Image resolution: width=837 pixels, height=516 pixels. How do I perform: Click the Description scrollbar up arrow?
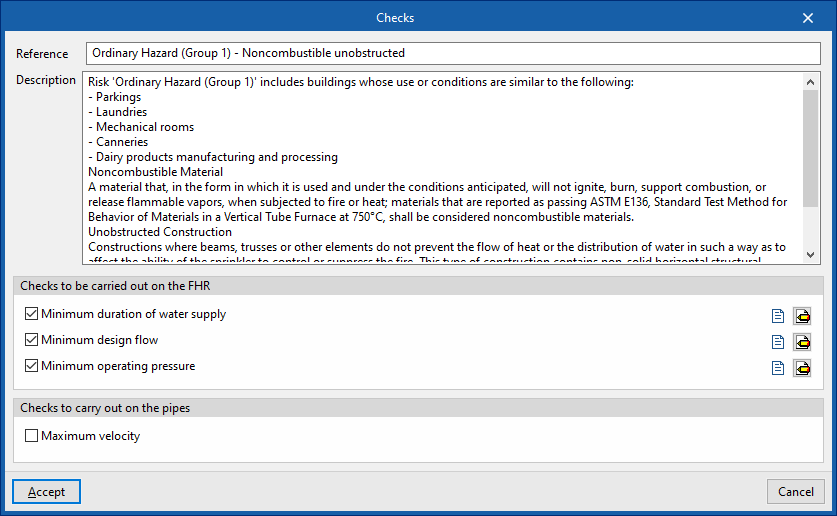click(x=810, y=82)
